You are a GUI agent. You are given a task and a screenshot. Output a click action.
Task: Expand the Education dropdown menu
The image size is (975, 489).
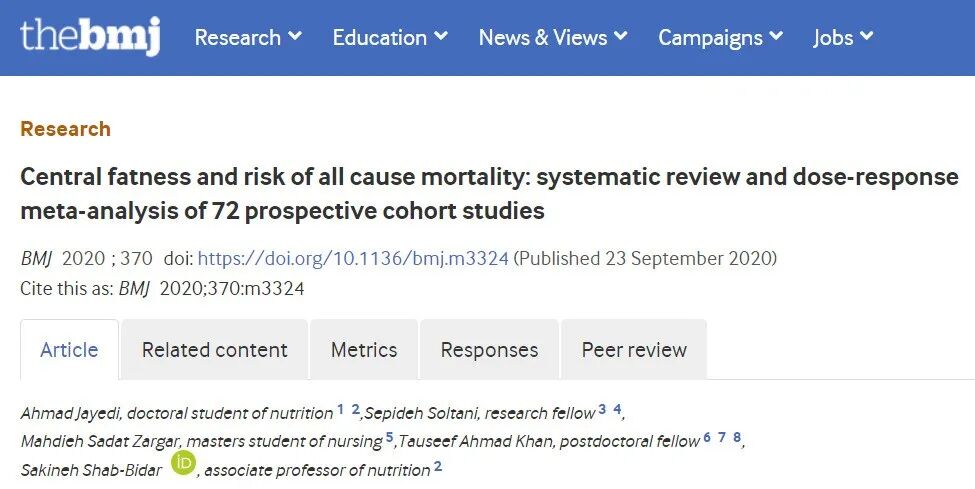(x=390, y=38)
